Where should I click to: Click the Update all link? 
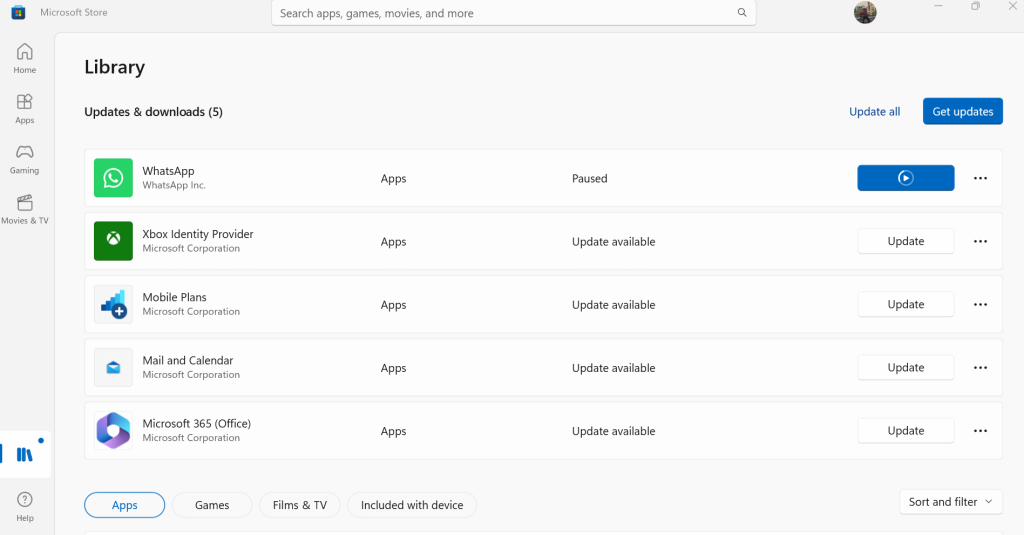coord(874,111)
